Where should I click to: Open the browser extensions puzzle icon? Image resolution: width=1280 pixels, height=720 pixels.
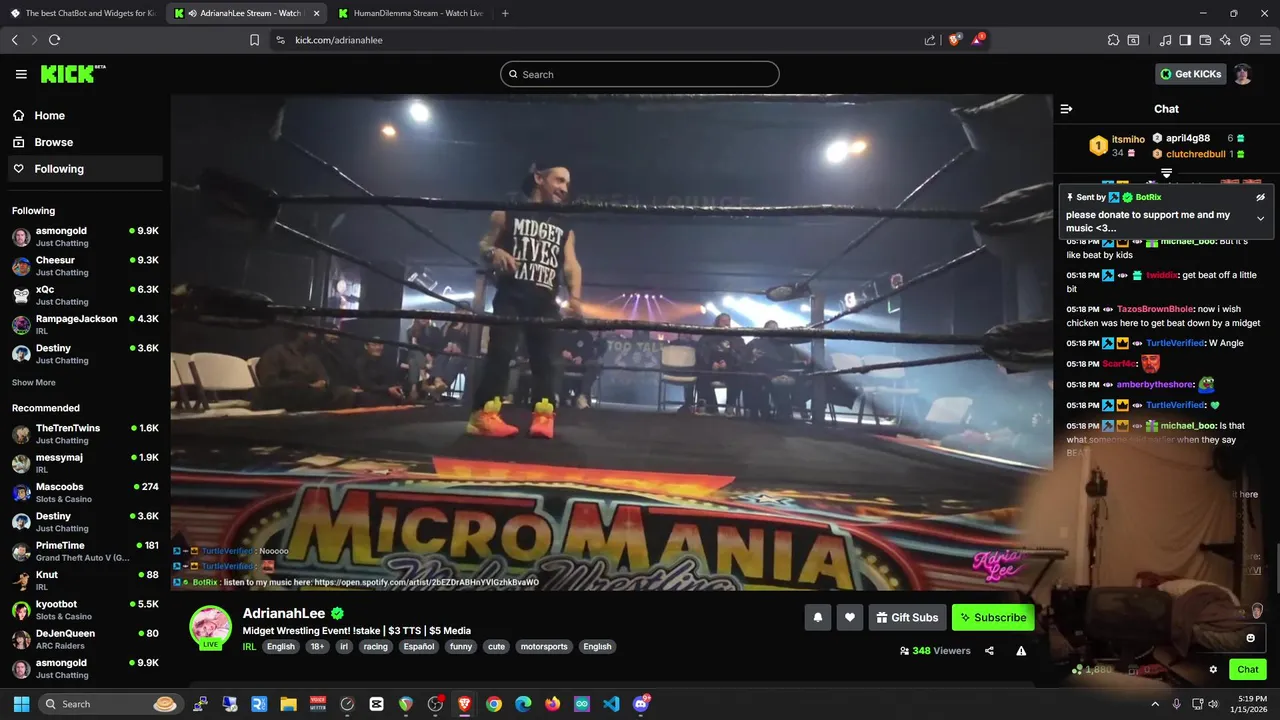(x=1113, y=40)
